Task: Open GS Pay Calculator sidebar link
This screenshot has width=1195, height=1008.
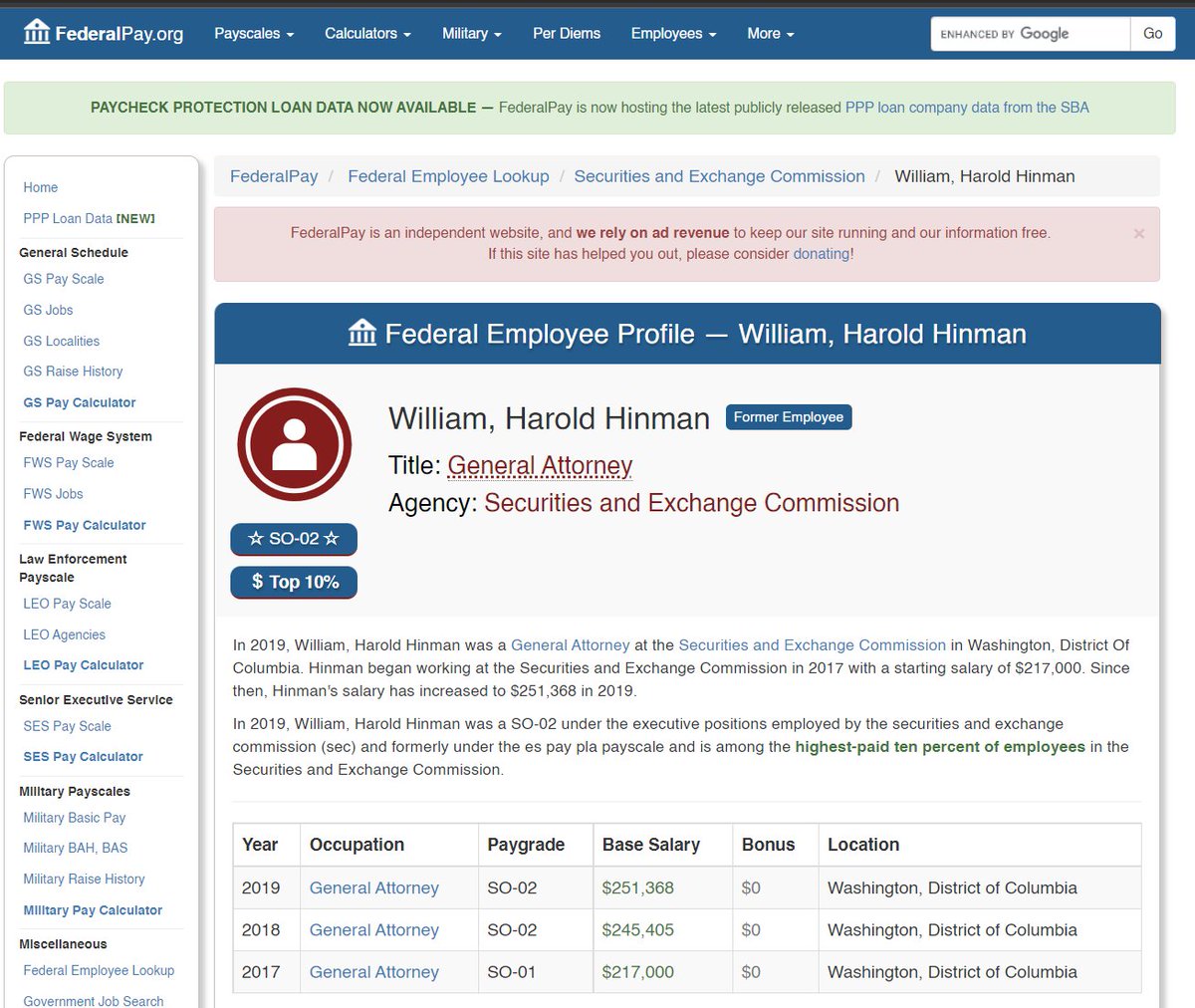Action: (80, 402)
